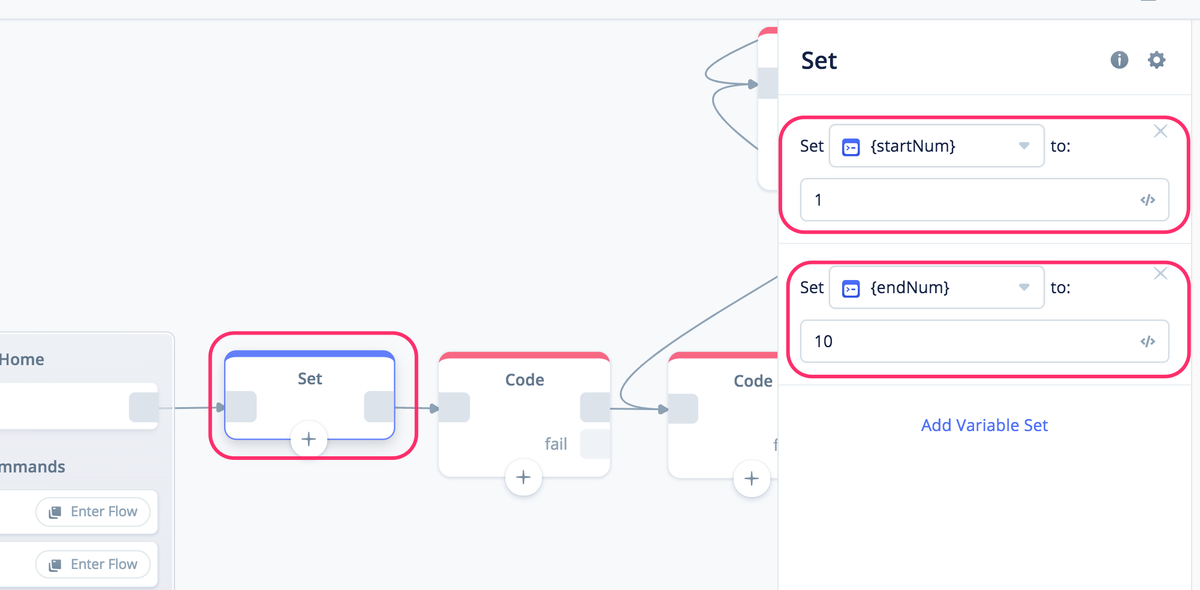This screenshot has height=590, width=1200.
Task: Remove the startNum variable set
Action: coord(1160,132)
